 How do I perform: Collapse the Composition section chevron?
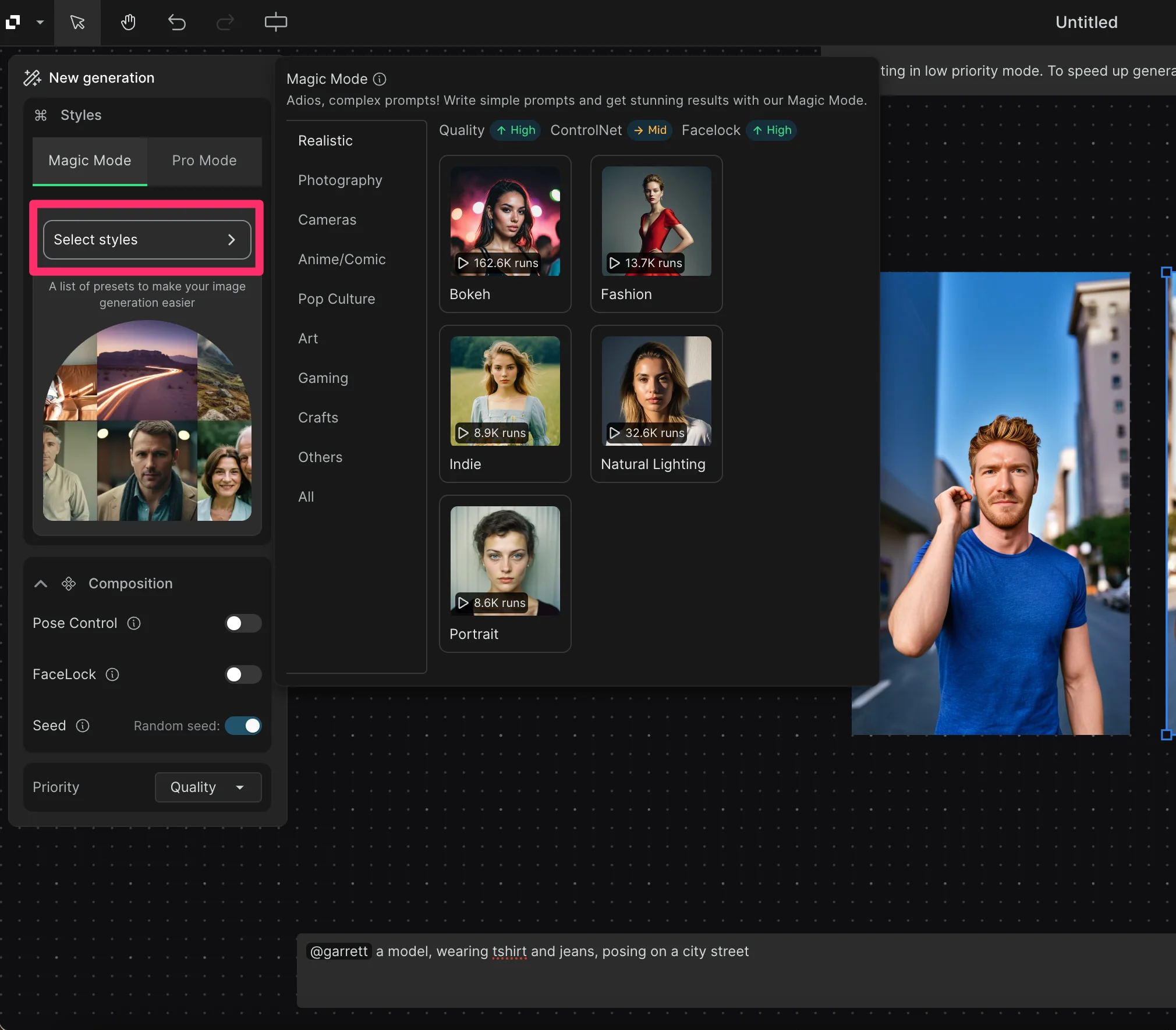pyautogui.click(x=41, y=584)
